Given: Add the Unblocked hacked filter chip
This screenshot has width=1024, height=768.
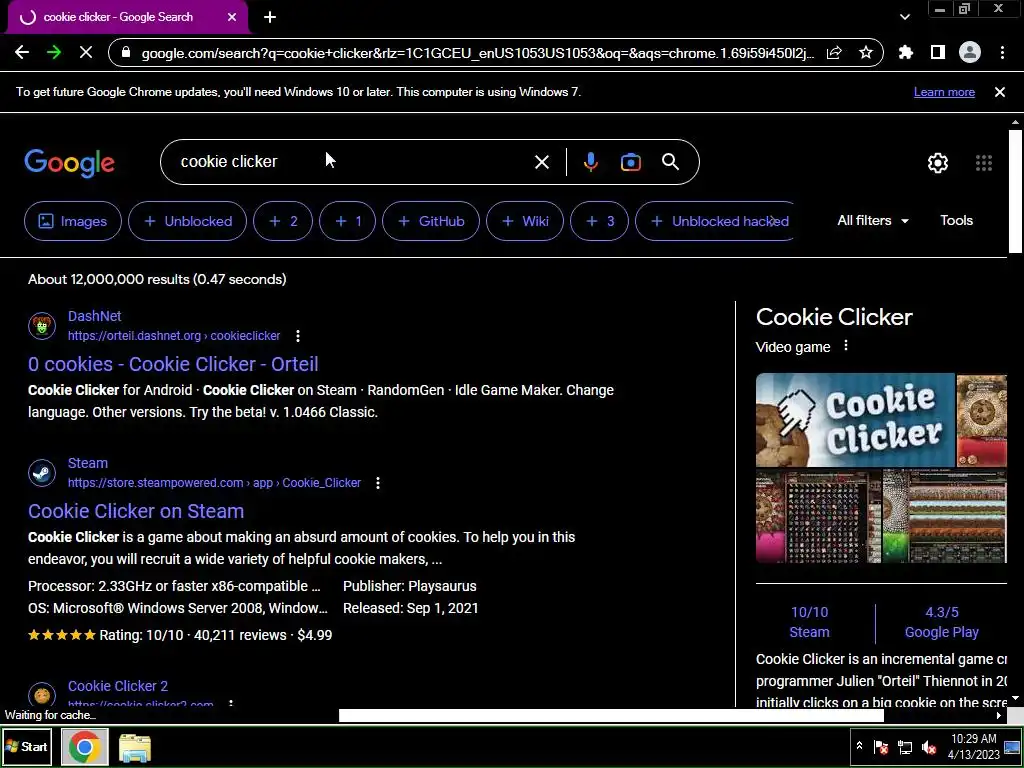Looking at the screenshot, I should pyautogui.click(x=714, y=221).
